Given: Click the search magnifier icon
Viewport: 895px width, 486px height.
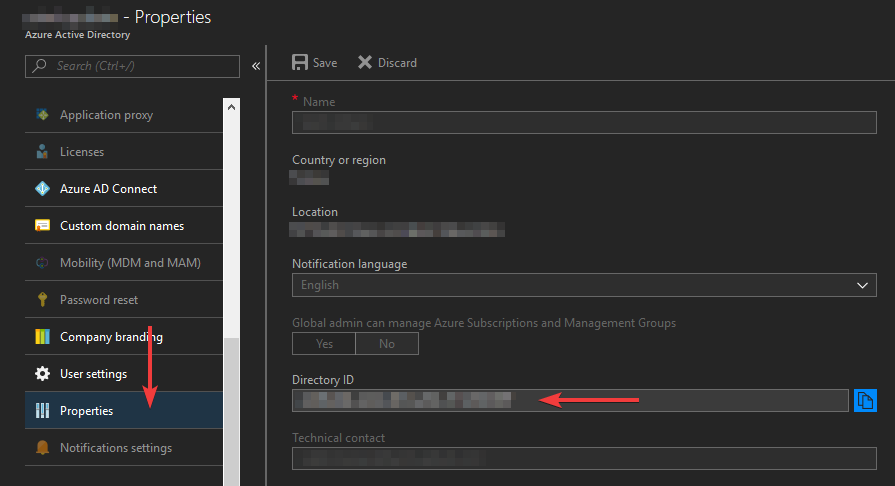Looking at the screenshot, I should point(39,66).
